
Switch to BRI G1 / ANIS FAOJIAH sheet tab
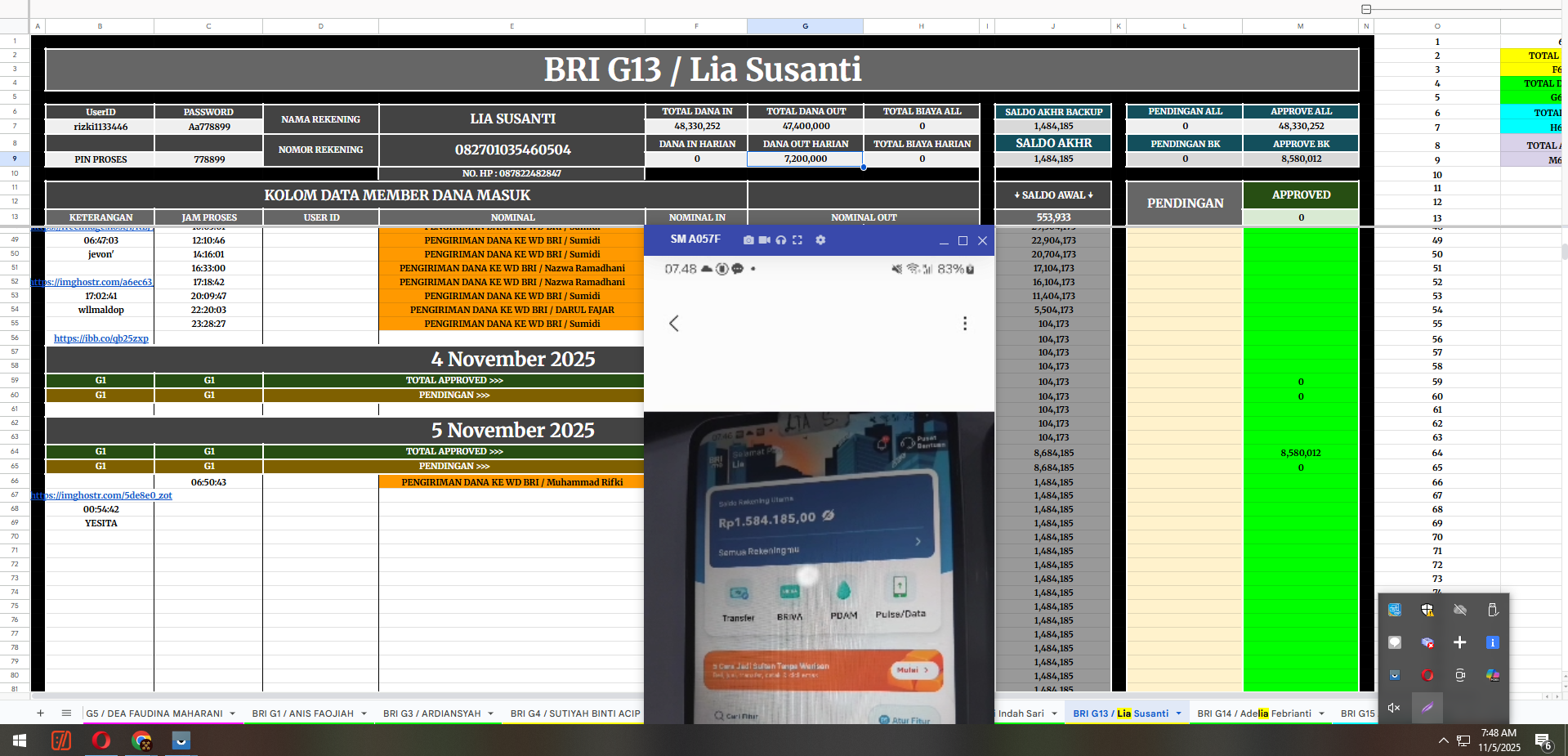[x=302, y=714]
